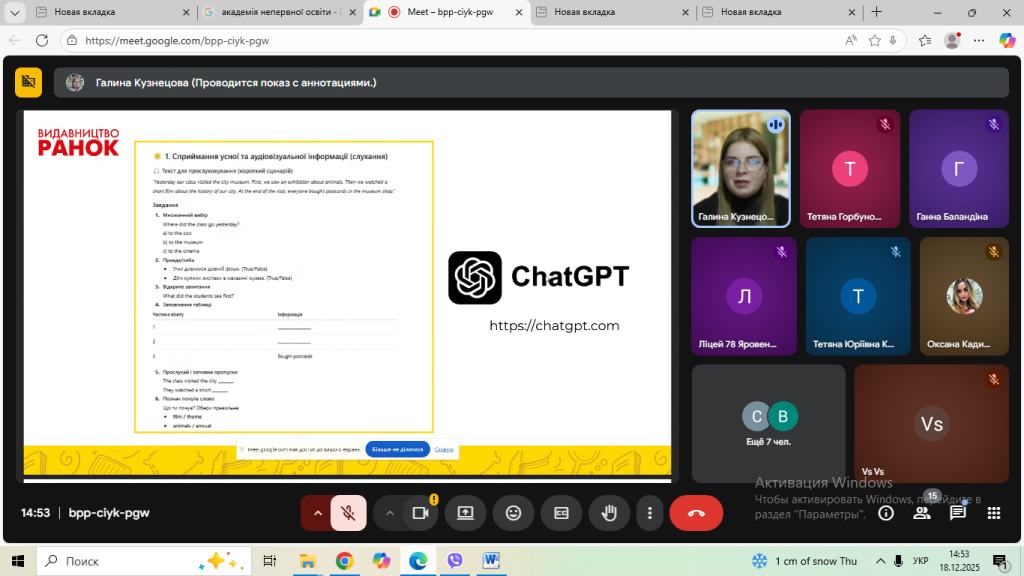
Task: Show the participants list panel
Action: (922, 513)
